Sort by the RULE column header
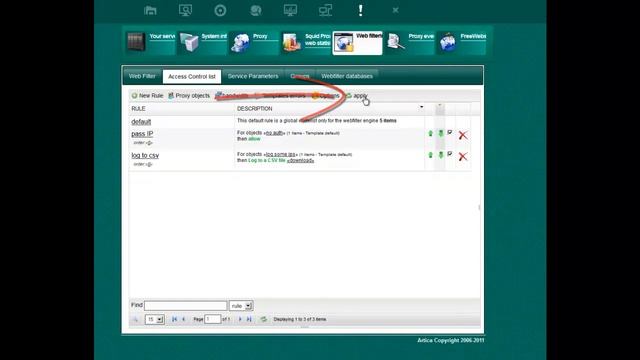Viewport: 640px width, 360px height. (x=138, y=109)
